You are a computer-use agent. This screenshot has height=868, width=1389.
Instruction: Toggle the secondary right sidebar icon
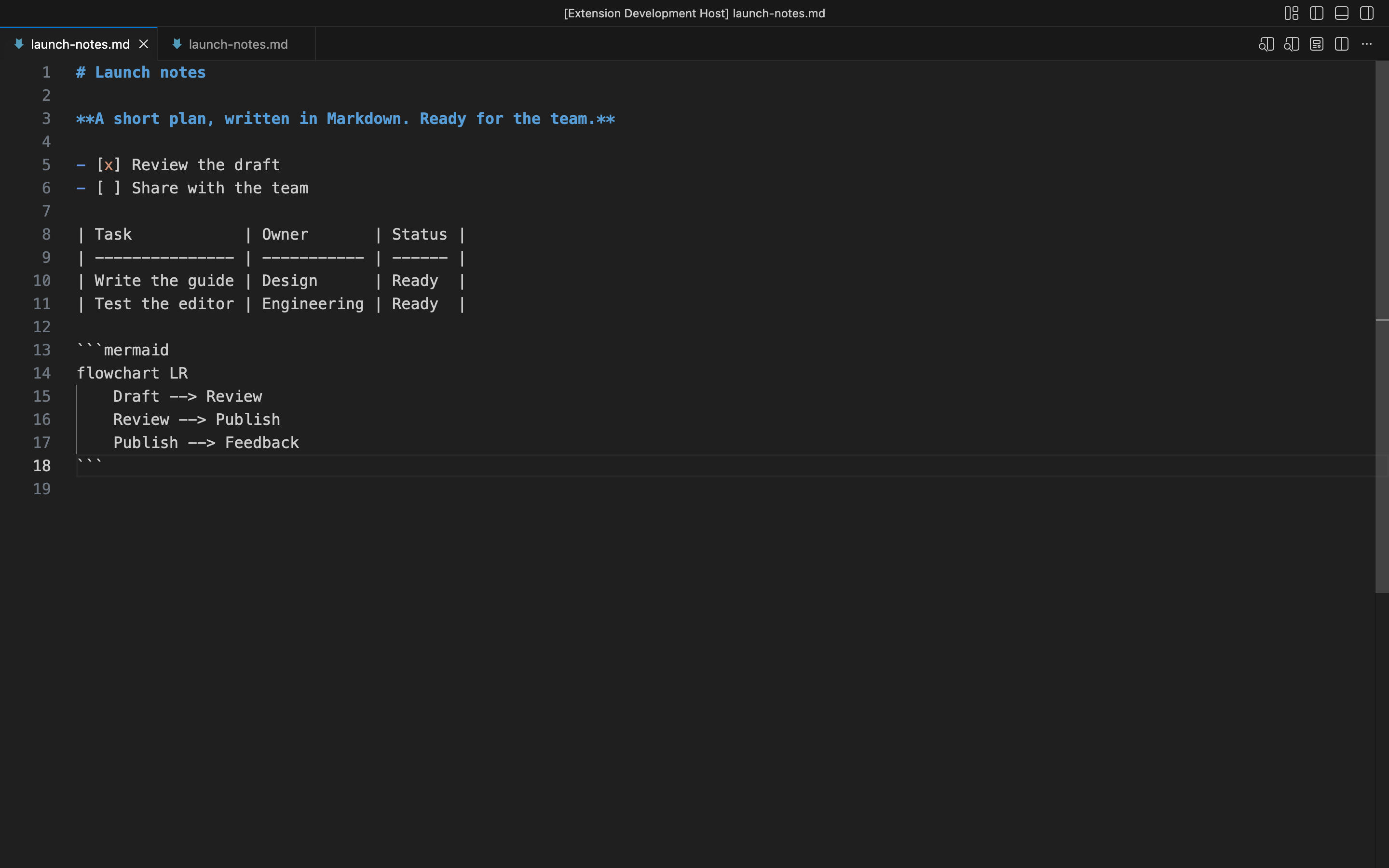[1367, 13]
